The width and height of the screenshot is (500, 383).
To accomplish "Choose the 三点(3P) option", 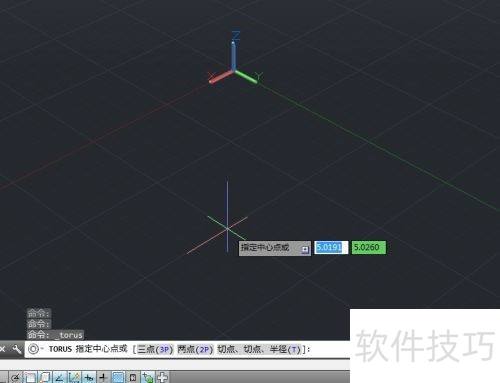I will tap(155, 349).
